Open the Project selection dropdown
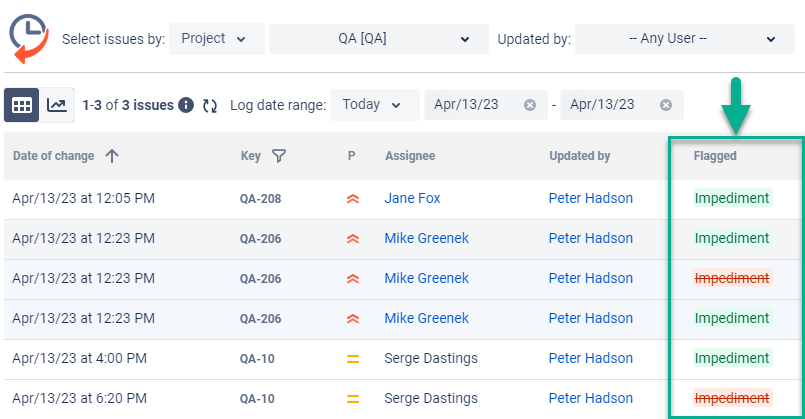This screenshot has width=805, height=419. (x=217, y=39)
